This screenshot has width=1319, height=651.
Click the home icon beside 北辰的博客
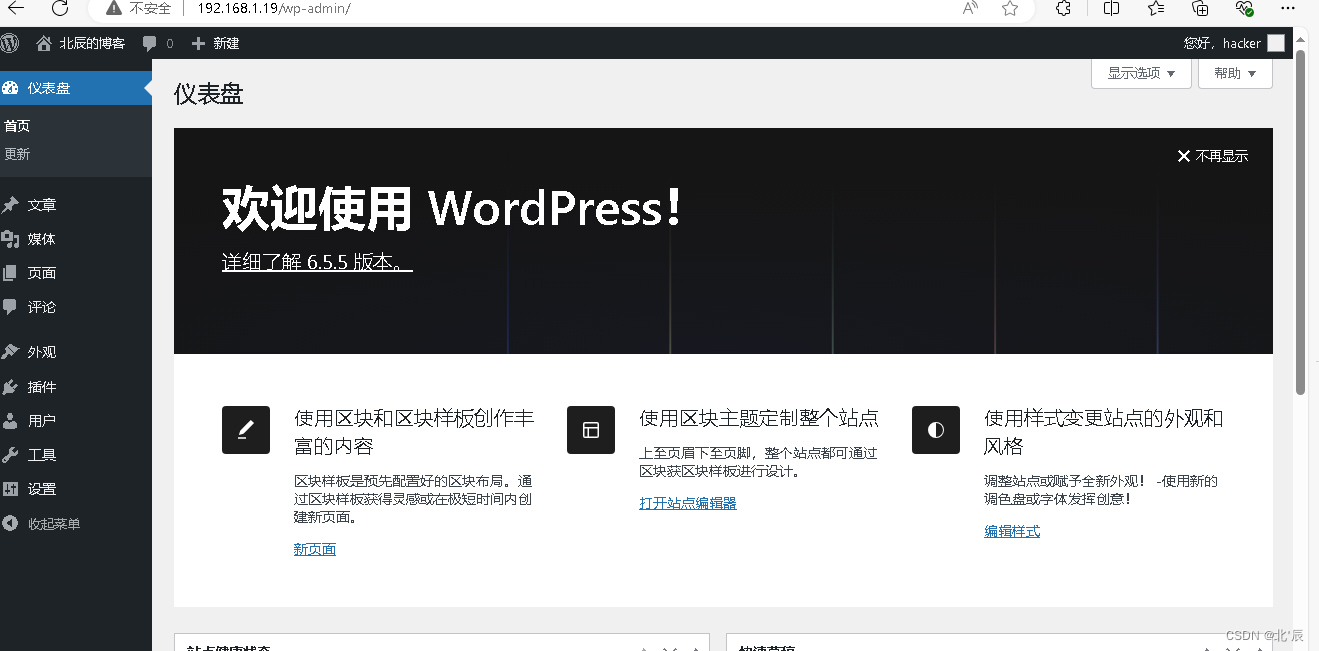pos(43,43)
